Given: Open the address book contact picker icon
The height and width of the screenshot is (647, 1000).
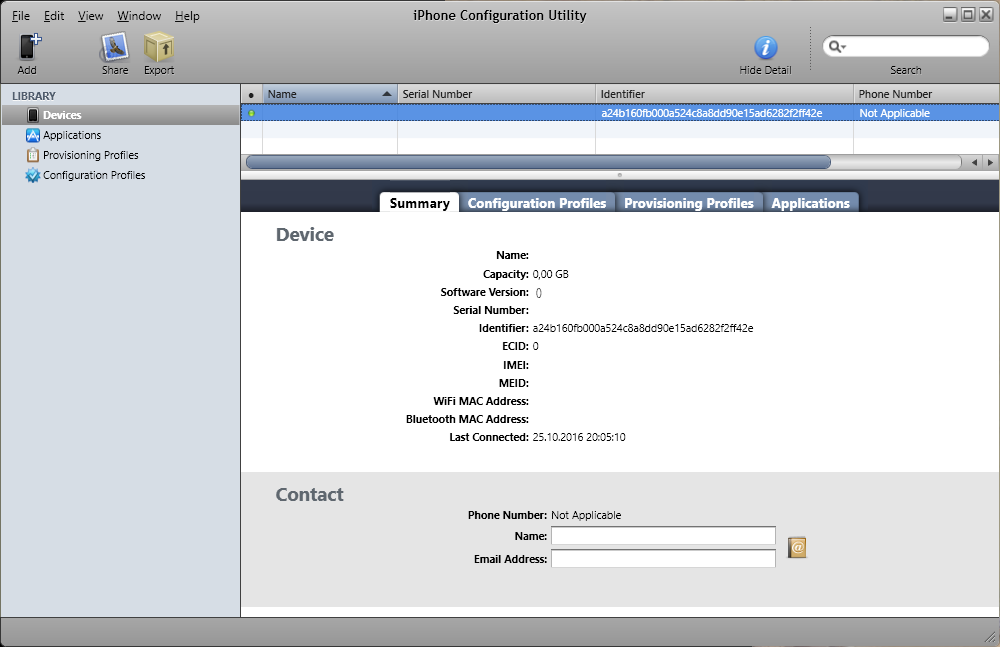Looking at the screenshot, I should 797,547.
